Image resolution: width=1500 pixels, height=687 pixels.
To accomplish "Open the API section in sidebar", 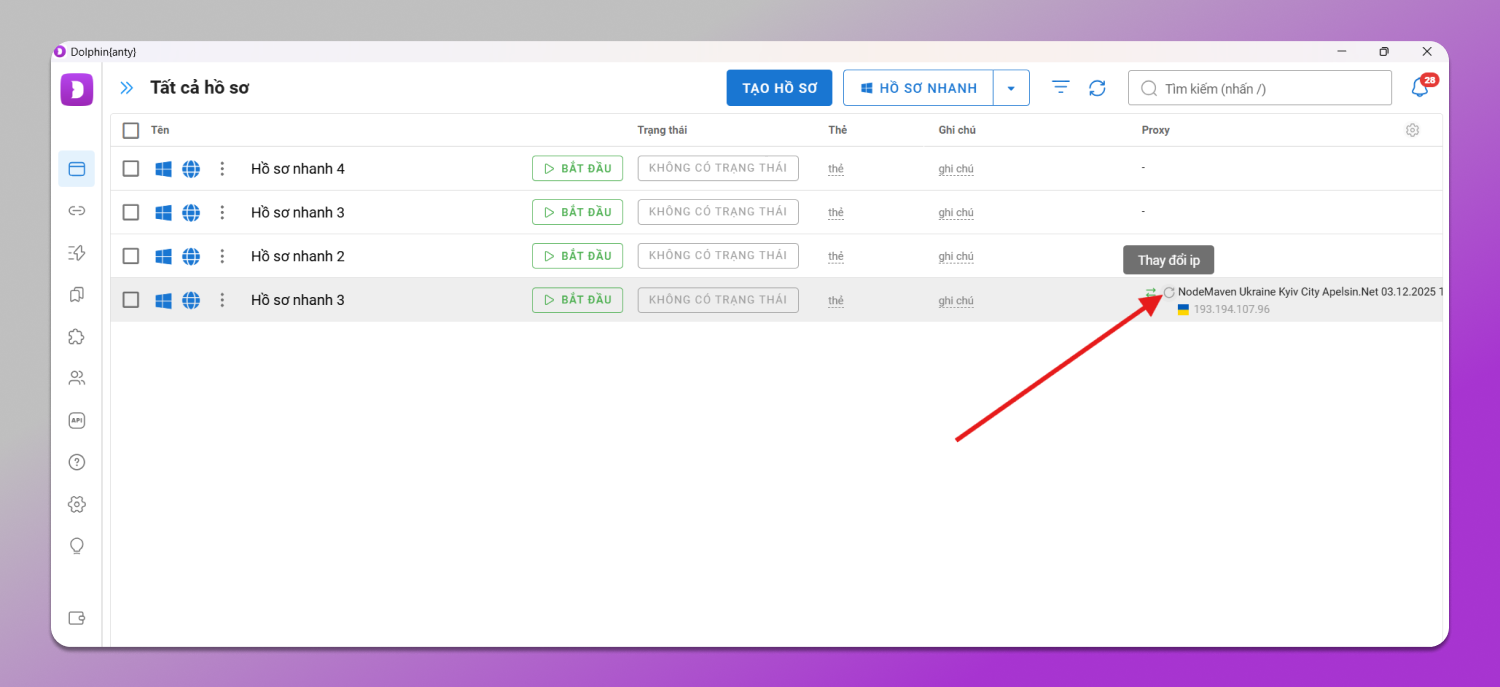I will pyautogui.click(x=76, y=421).
